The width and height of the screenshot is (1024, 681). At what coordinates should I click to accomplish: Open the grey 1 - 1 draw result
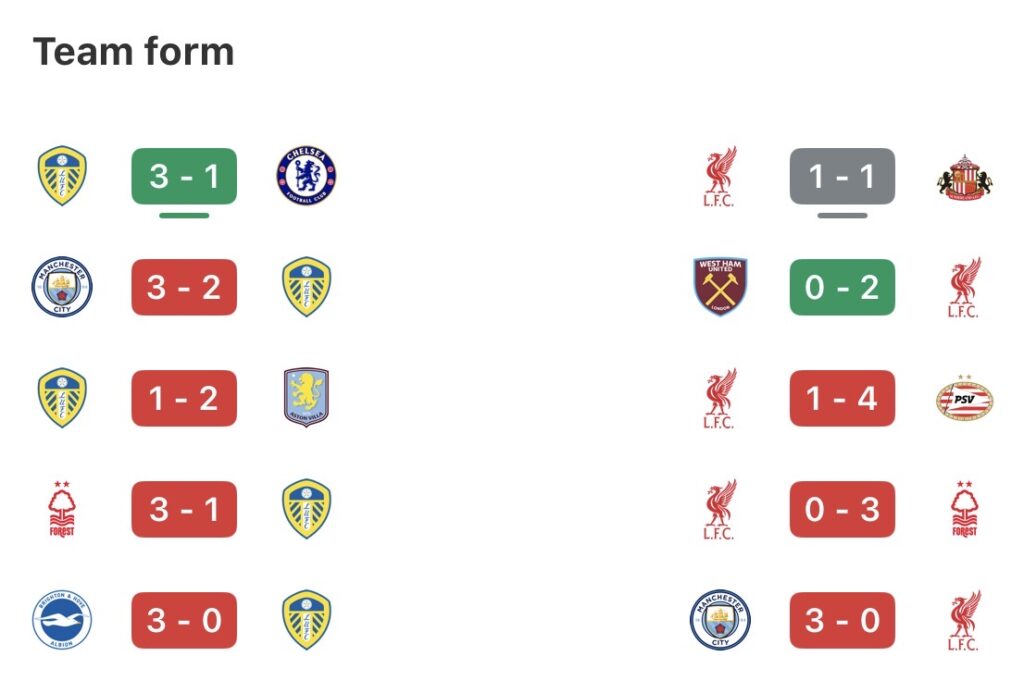click(x=842, y=176)
